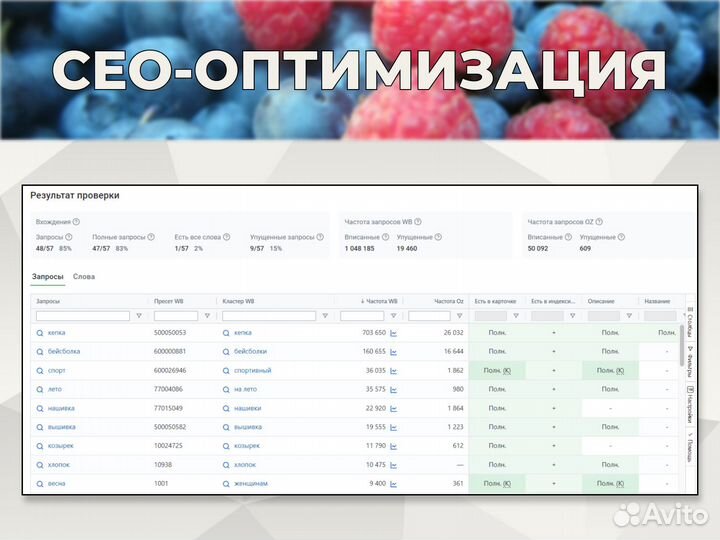720x540 pixels.
Task: Click help icon beside OZ Упущенные stat
Action: pyautogui.click(x=621, y=237)
